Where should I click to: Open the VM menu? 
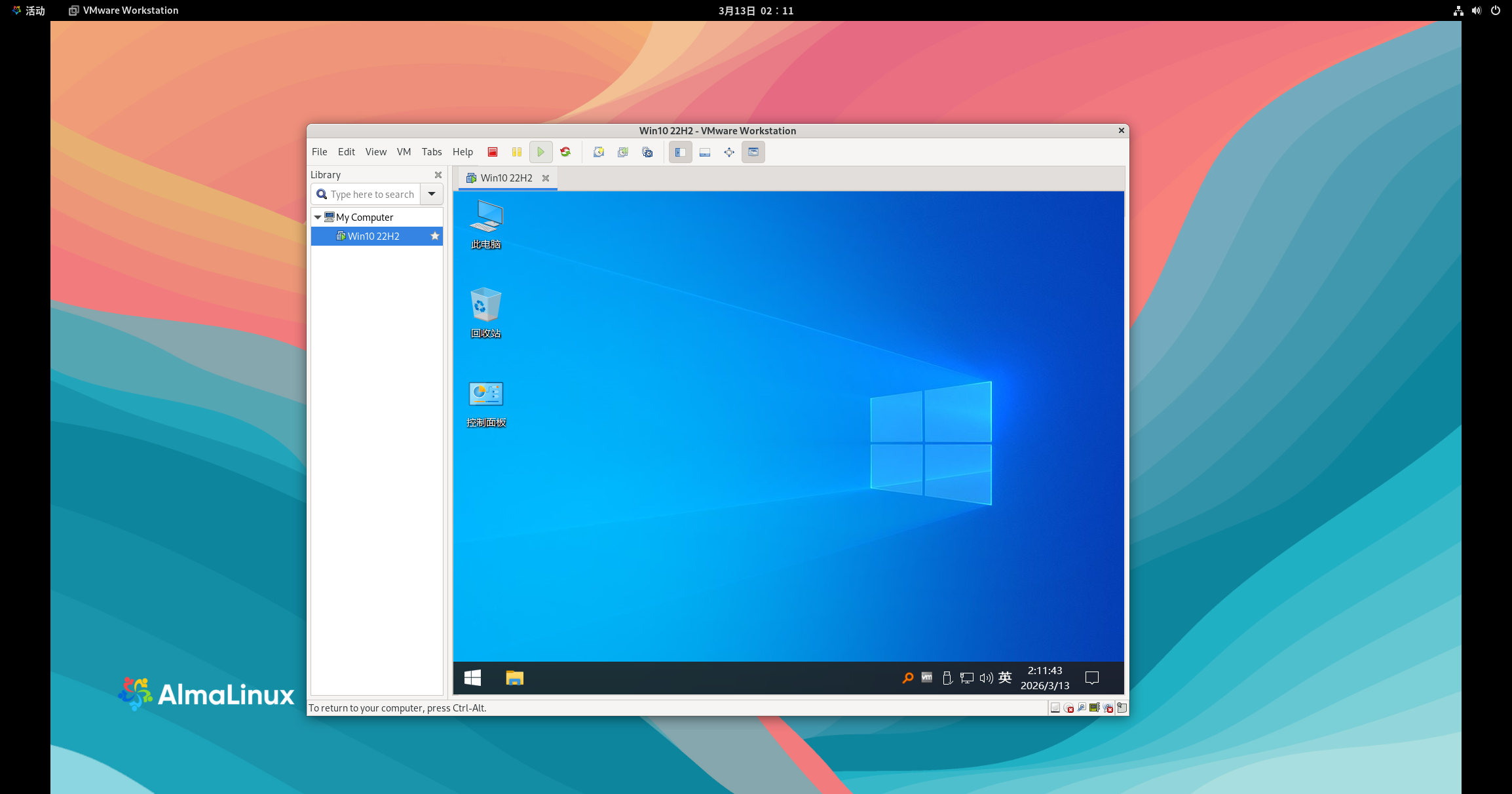(x=404, y=152)
